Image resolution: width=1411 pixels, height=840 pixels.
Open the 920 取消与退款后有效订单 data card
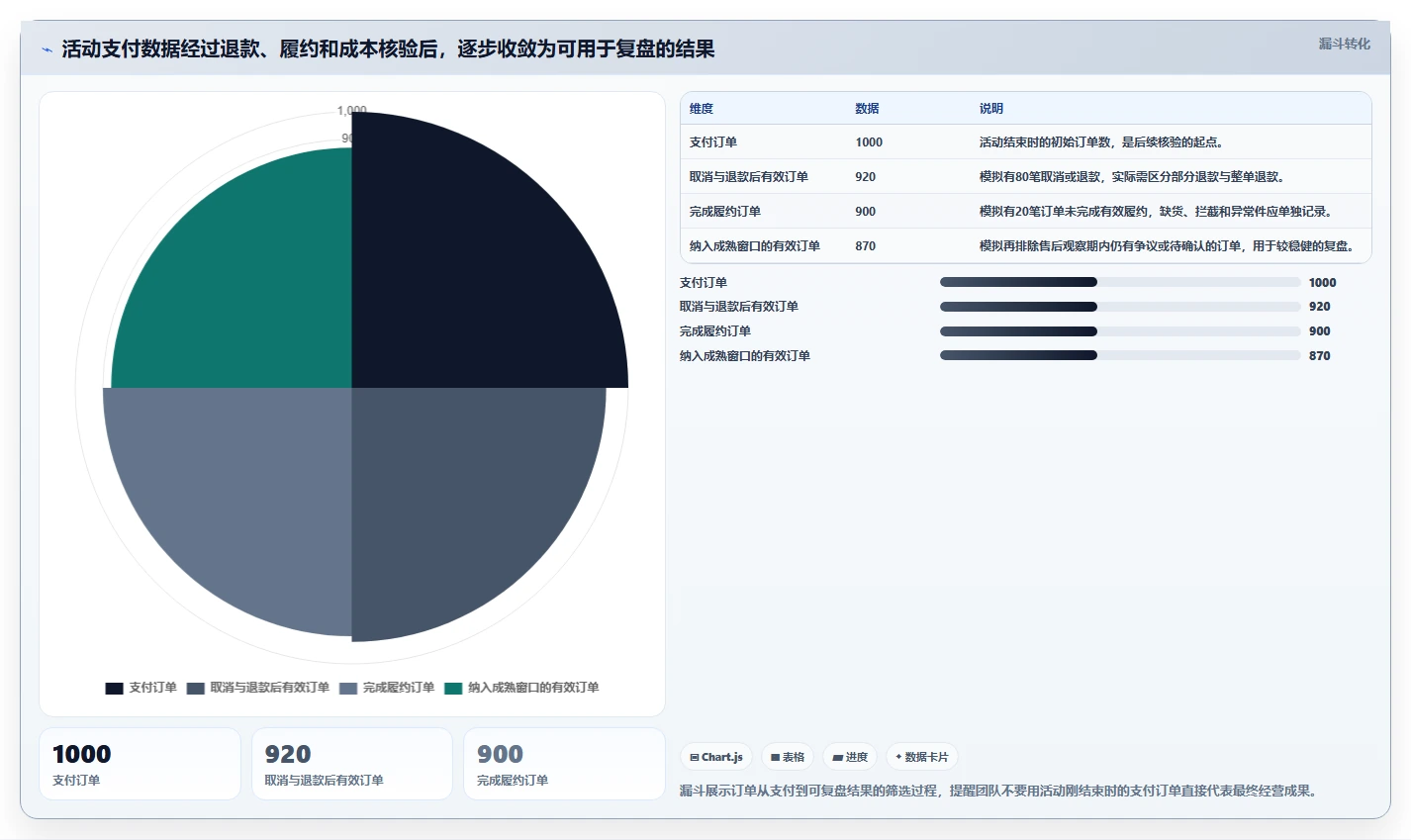(x=352, y=764)
